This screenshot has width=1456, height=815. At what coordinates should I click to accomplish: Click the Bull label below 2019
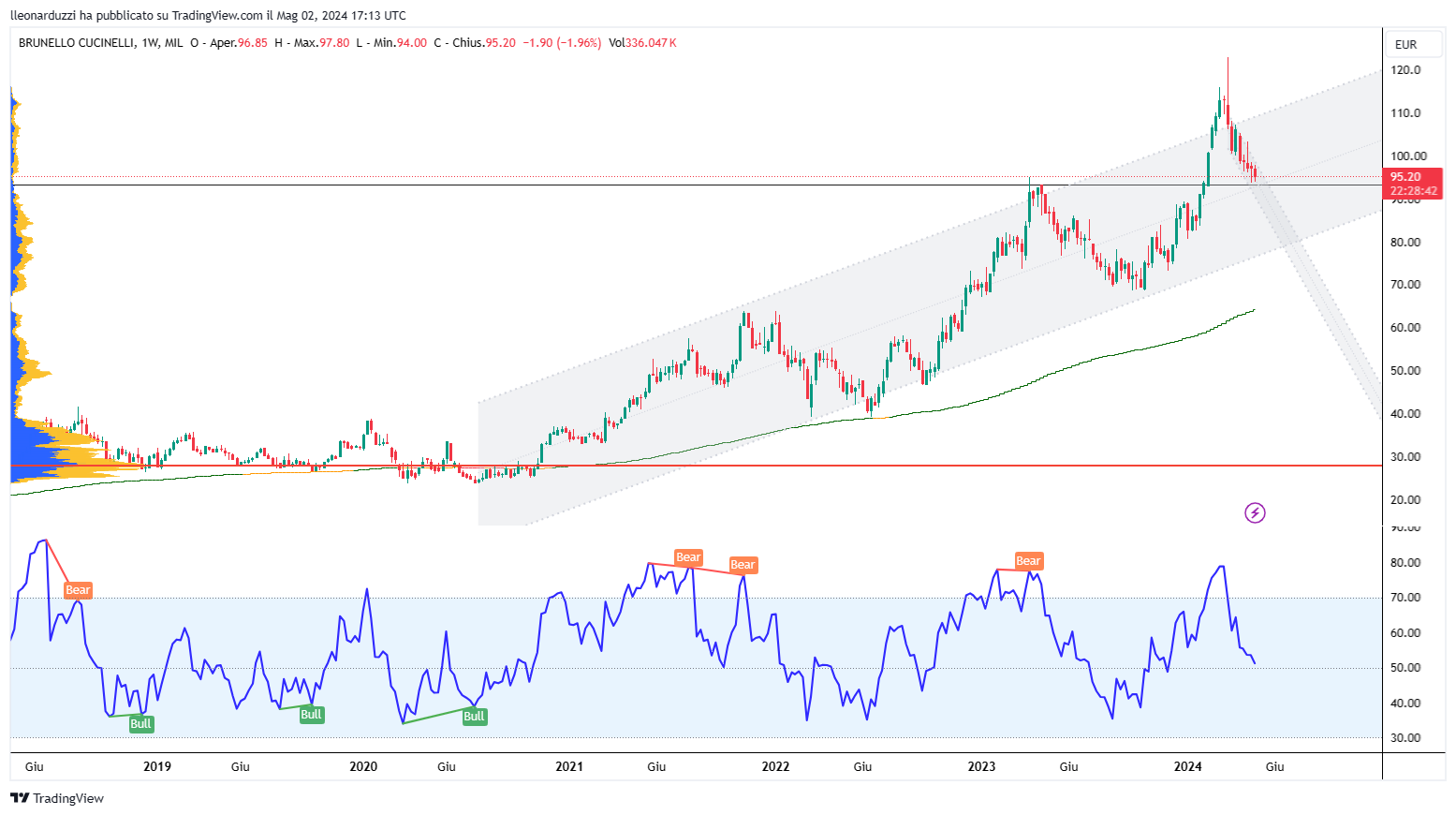[140, 723]
